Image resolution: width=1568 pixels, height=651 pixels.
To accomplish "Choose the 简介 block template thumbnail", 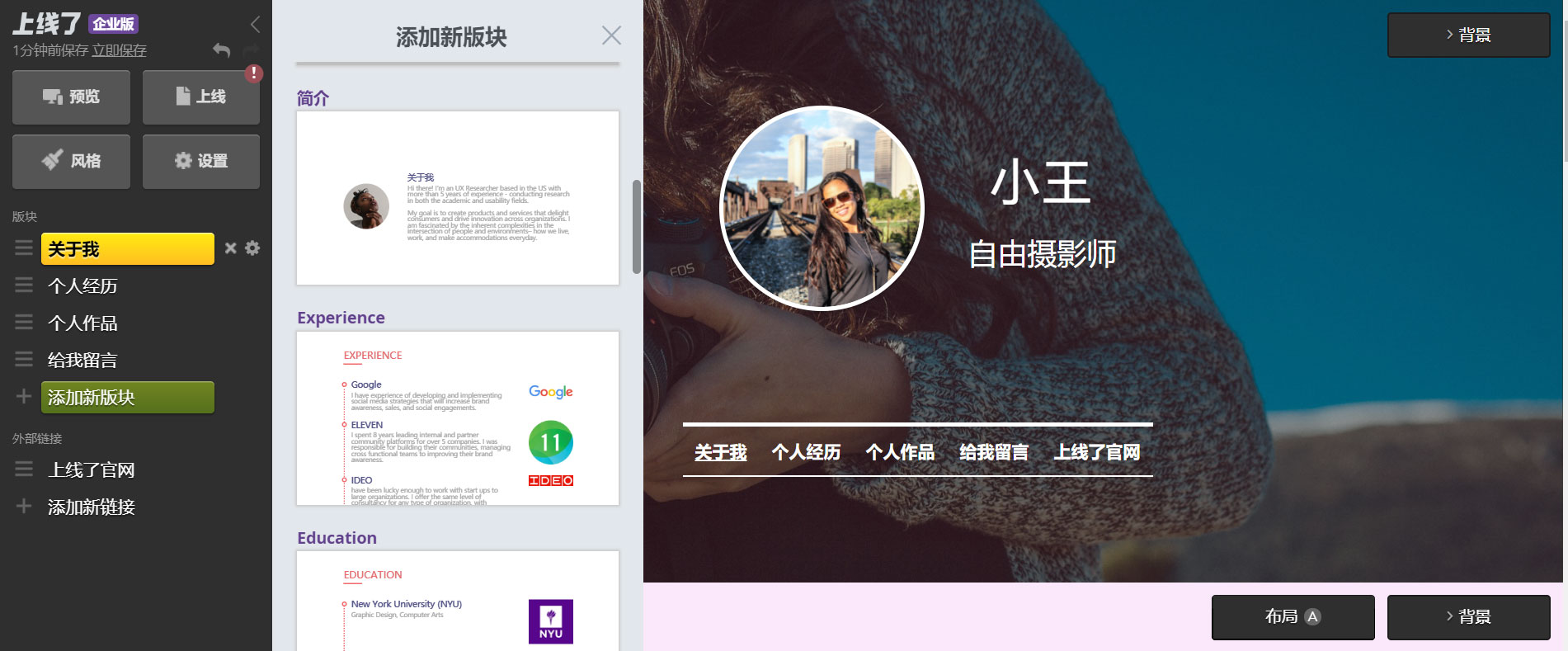I will (x=458, y=198).
